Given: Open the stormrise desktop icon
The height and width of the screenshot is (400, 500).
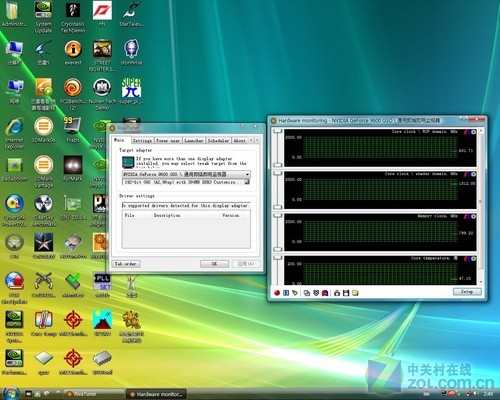Looking at the screenshot, I should [x=131, y=53].
